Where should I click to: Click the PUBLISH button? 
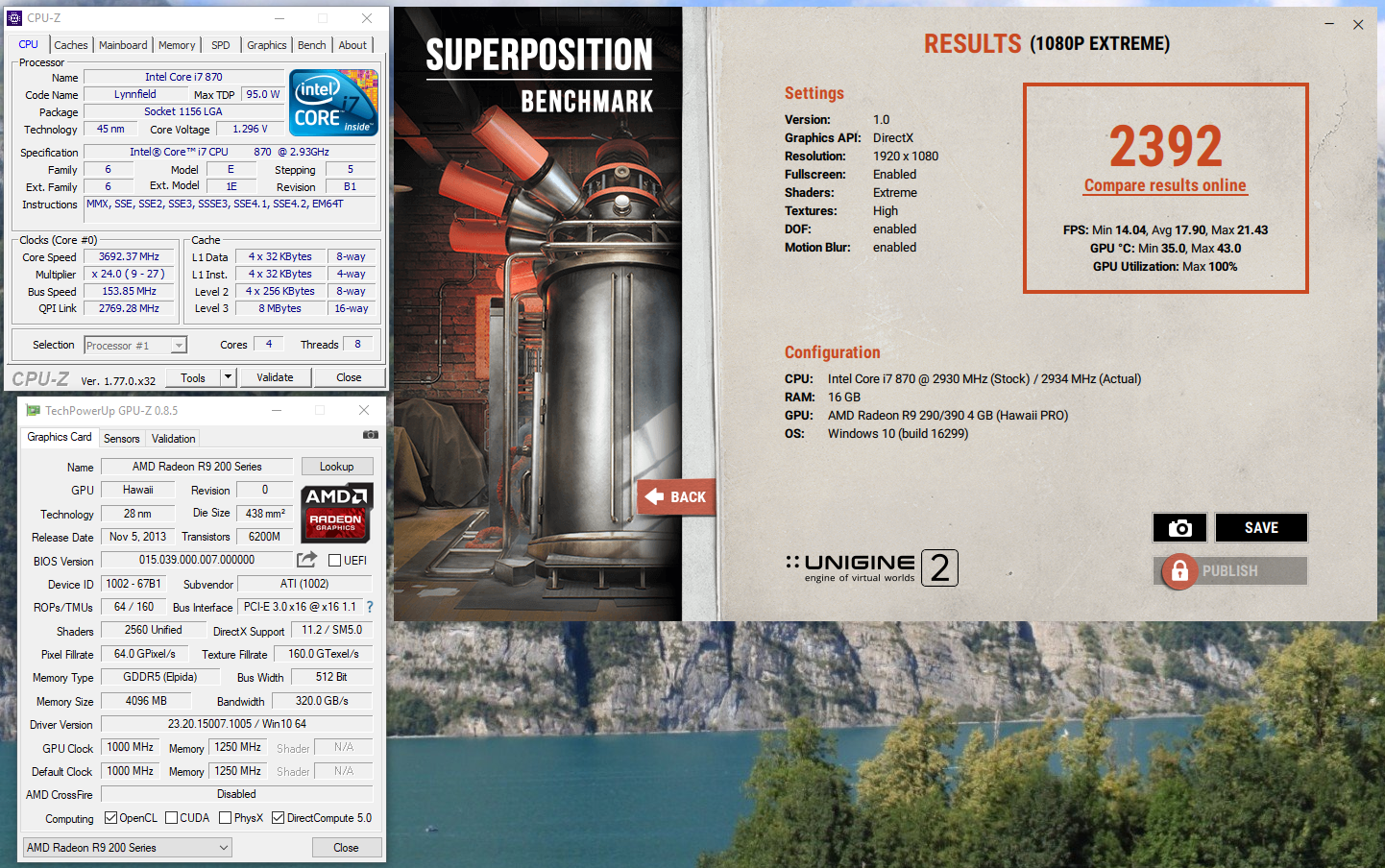tap(1230, 571)
